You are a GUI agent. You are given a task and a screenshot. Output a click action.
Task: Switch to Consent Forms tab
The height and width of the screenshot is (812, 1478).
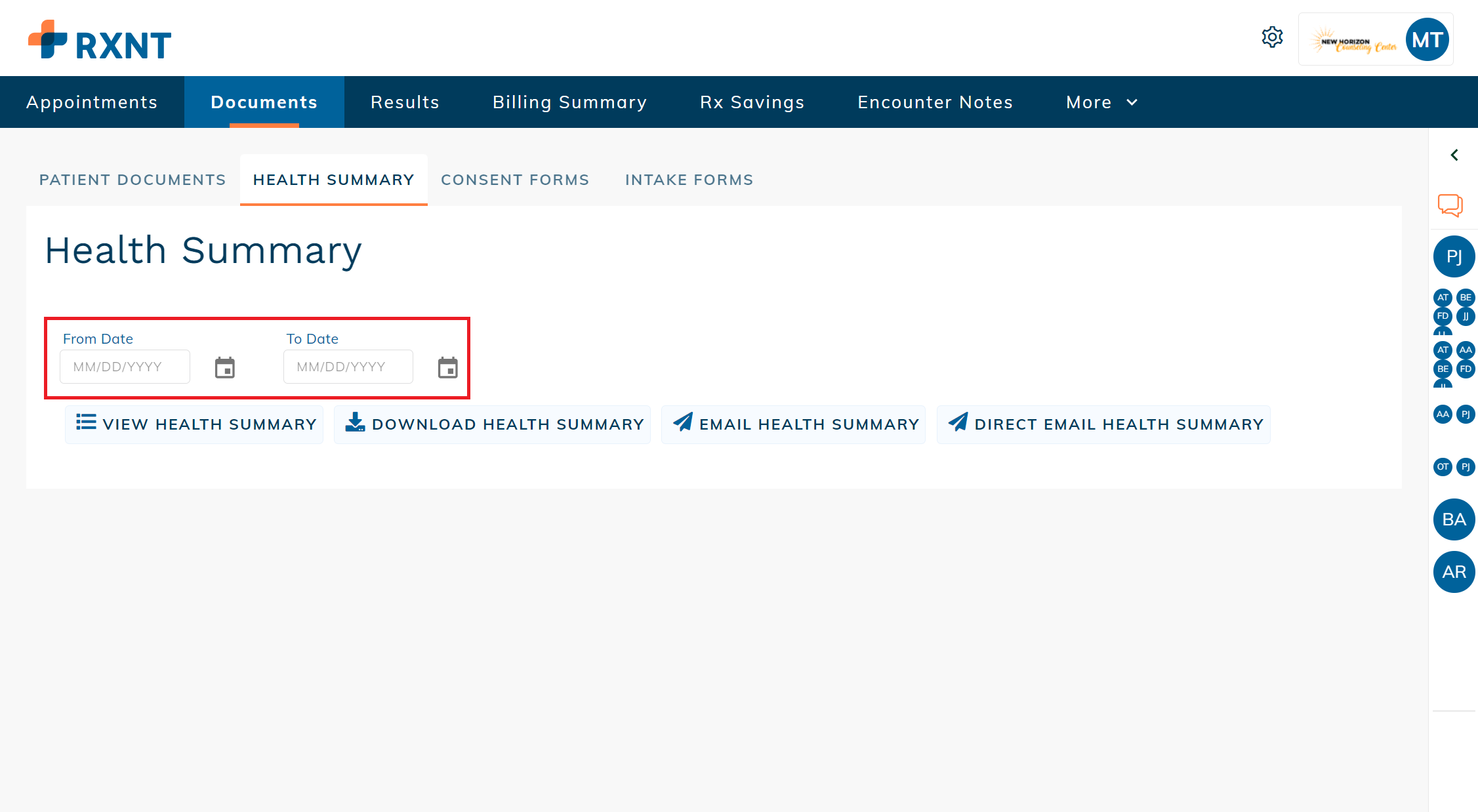[x=515, y=180]
